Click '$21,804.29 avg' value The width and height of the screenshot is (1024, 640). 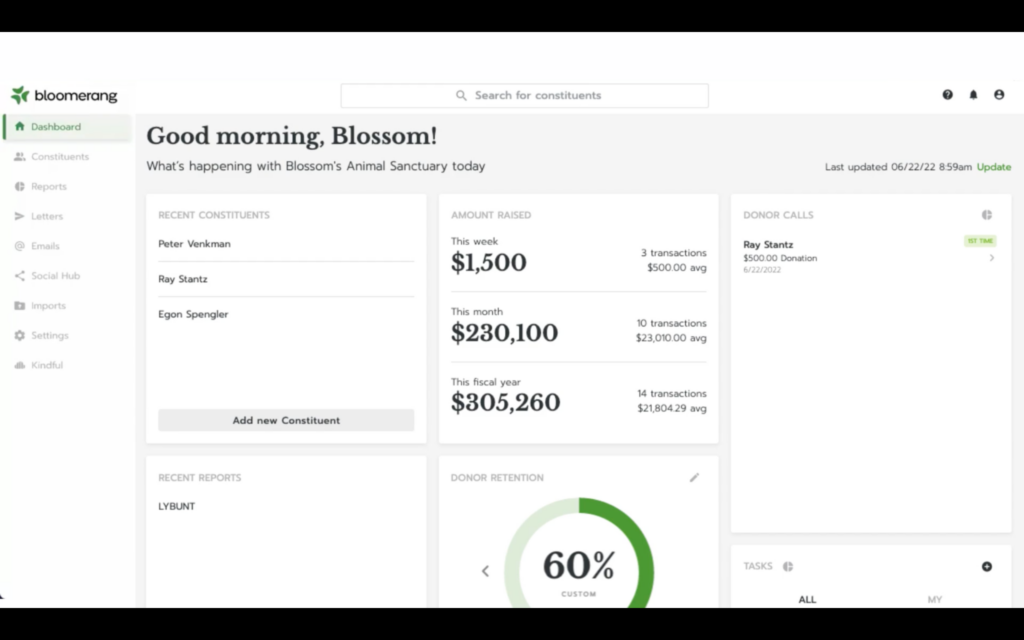tap(672, 408)
